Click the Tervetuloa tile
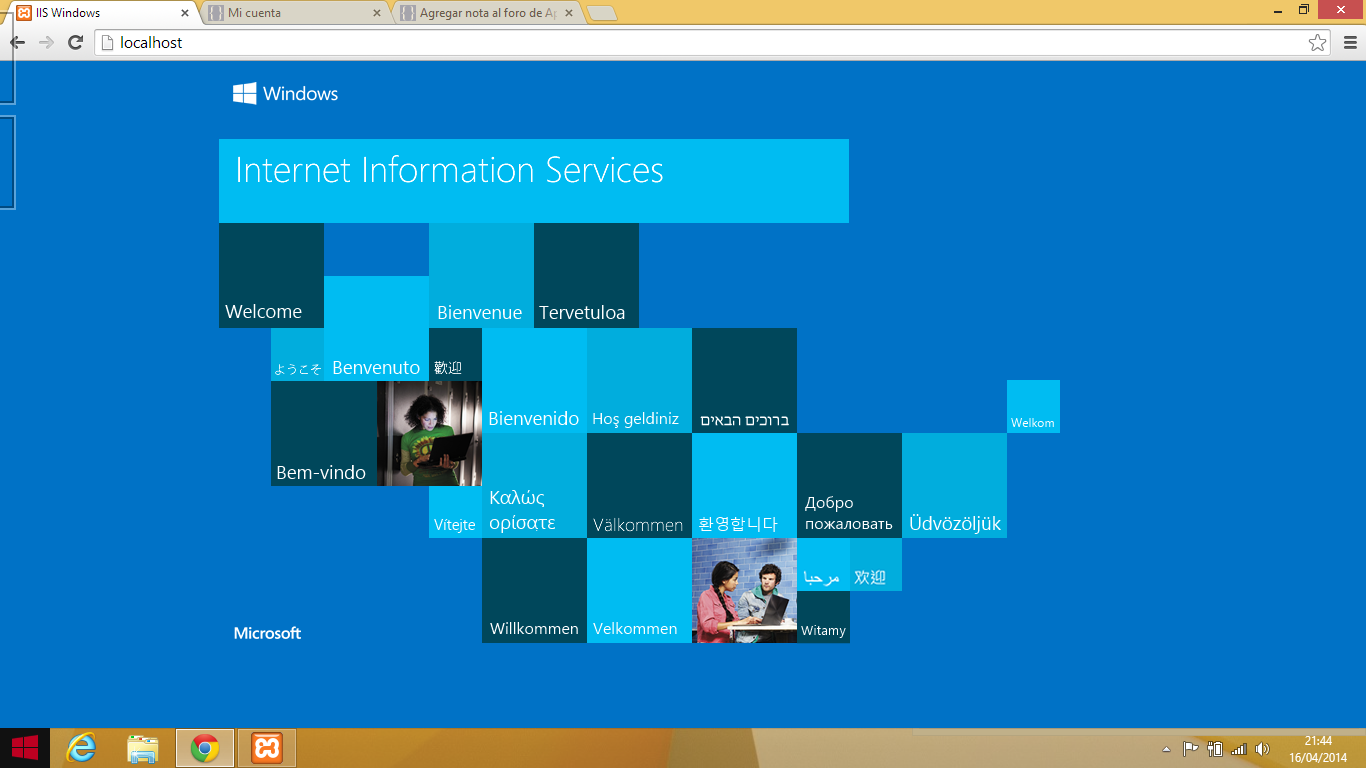The width and height of the screenshot is (1366, 768). click(586, 275)
